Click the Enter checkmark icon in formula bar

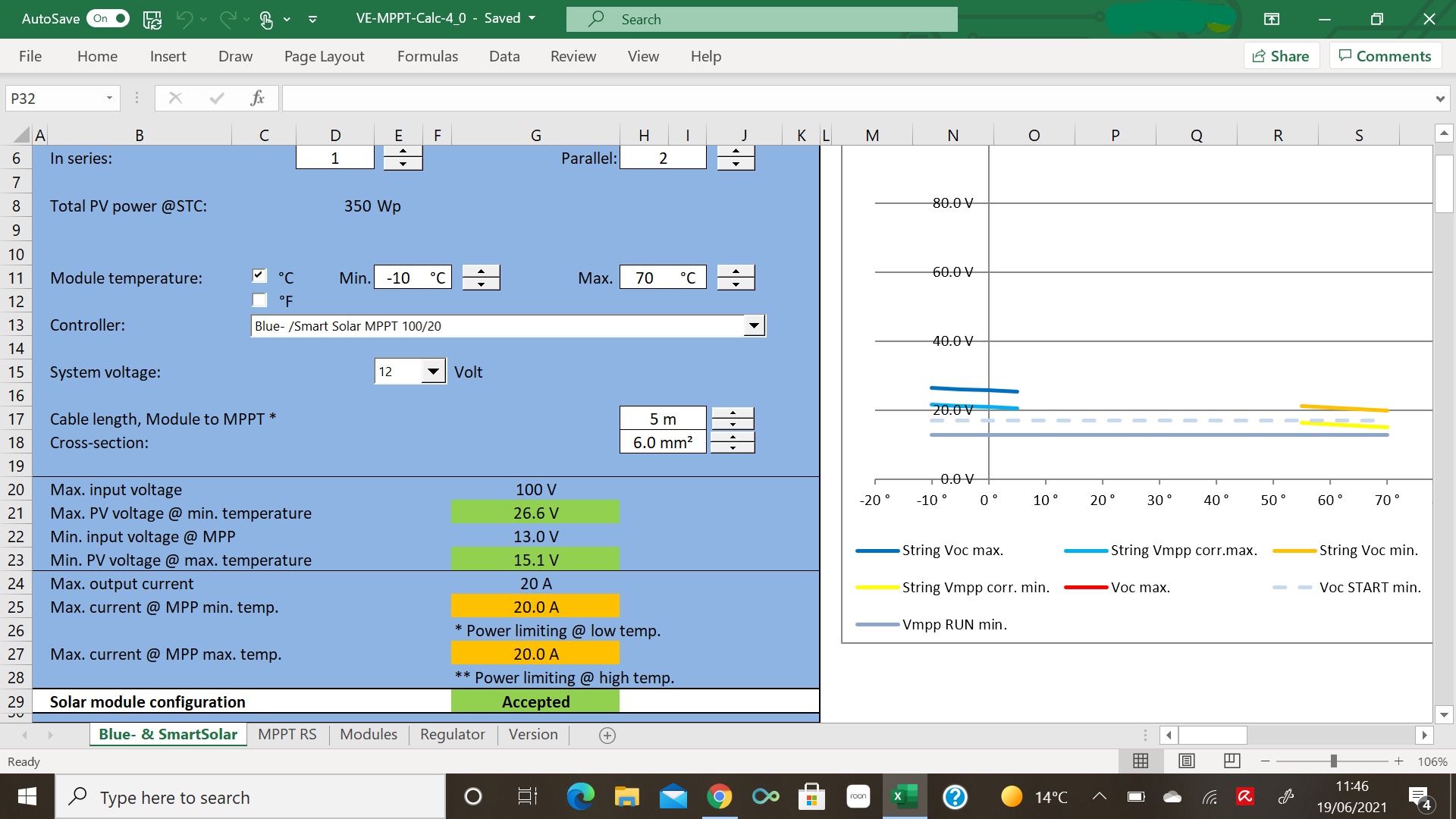(x=217, y=98)
